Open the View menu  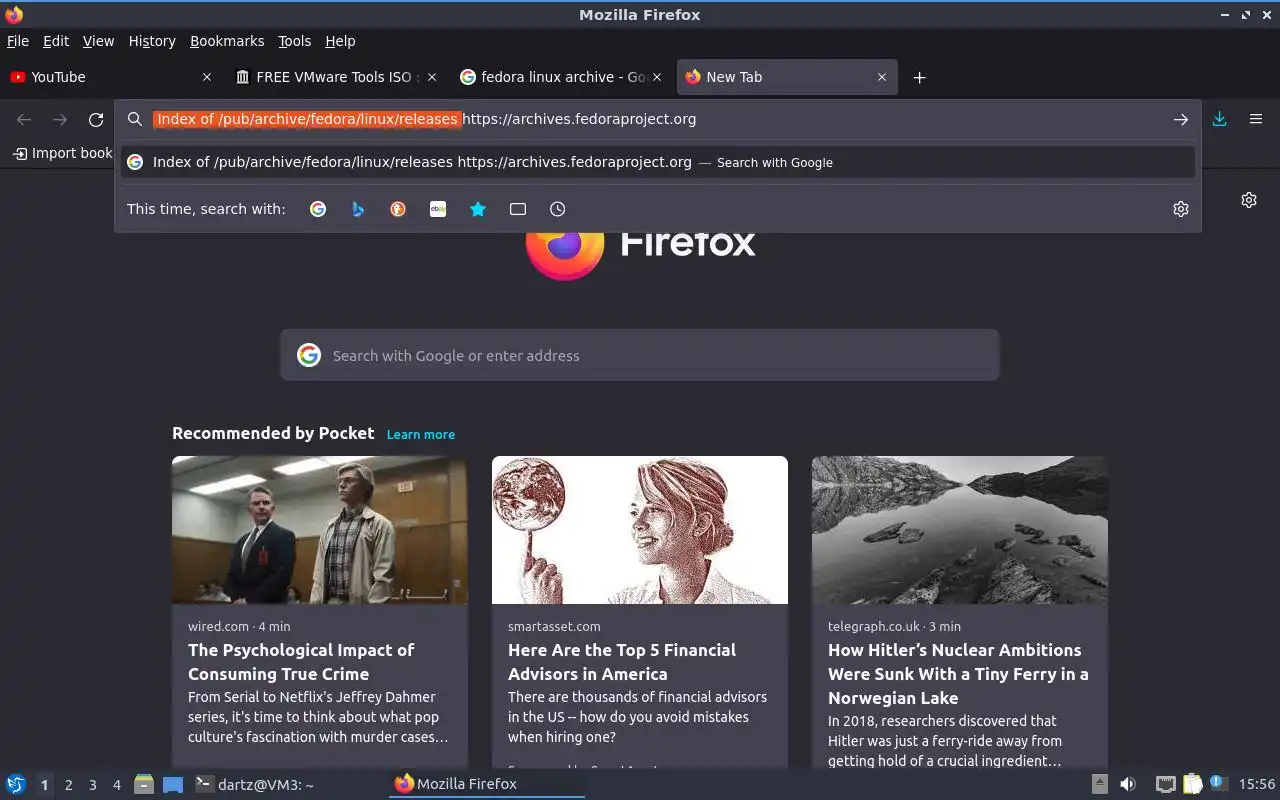[x=98, y=41]
